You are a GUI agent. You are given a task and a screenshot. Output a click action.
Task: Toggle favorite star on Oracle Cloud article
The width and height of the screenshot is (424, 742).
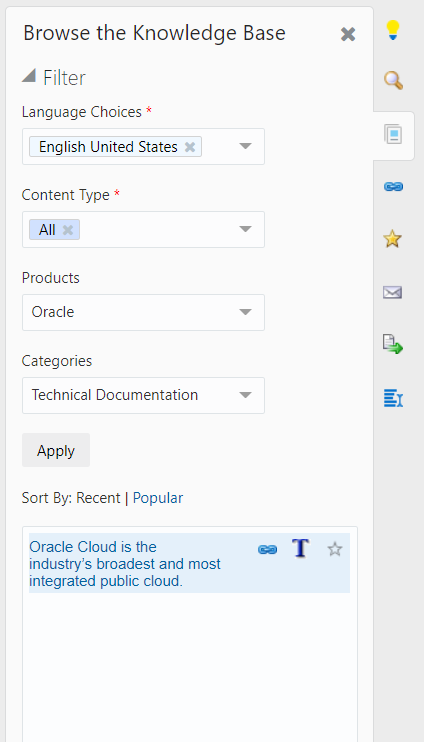(335, 549)
